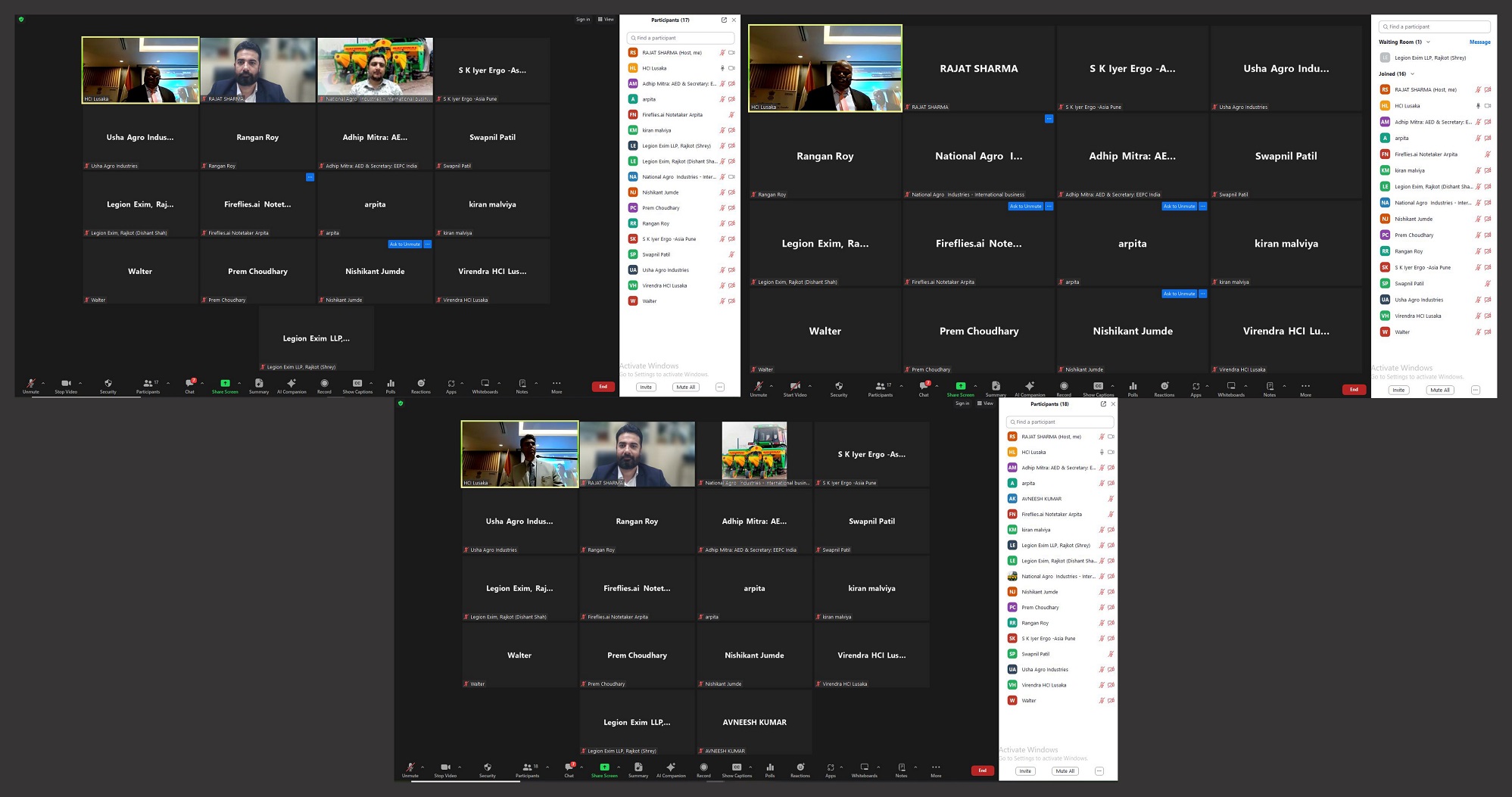The image size is (1512, 797).
Task: Expand Whiteboards options arrow in top-left Zoom window
Action: pos(499,383)
